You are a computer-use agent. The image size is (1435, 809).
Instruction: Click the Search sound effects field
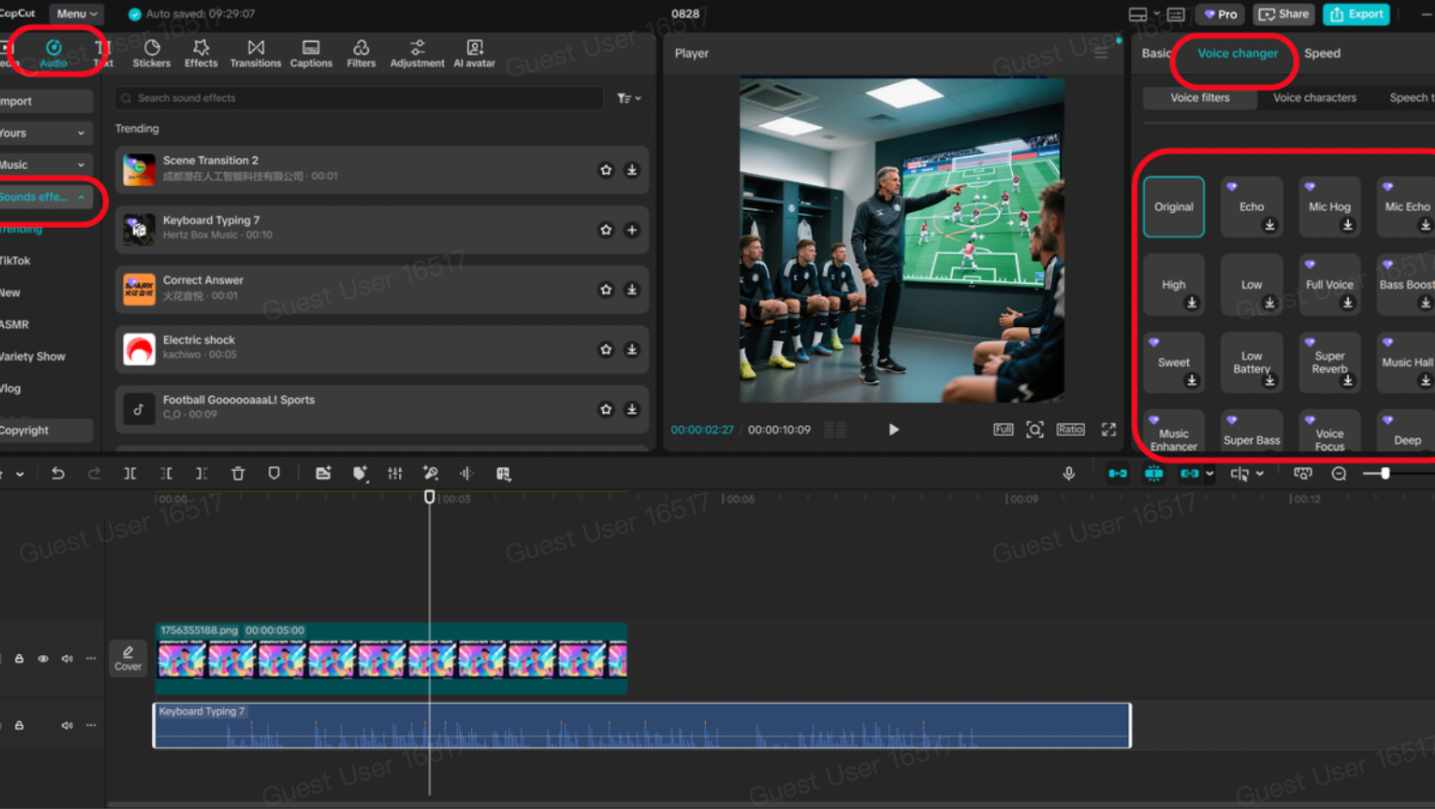(x=360, y=98)
